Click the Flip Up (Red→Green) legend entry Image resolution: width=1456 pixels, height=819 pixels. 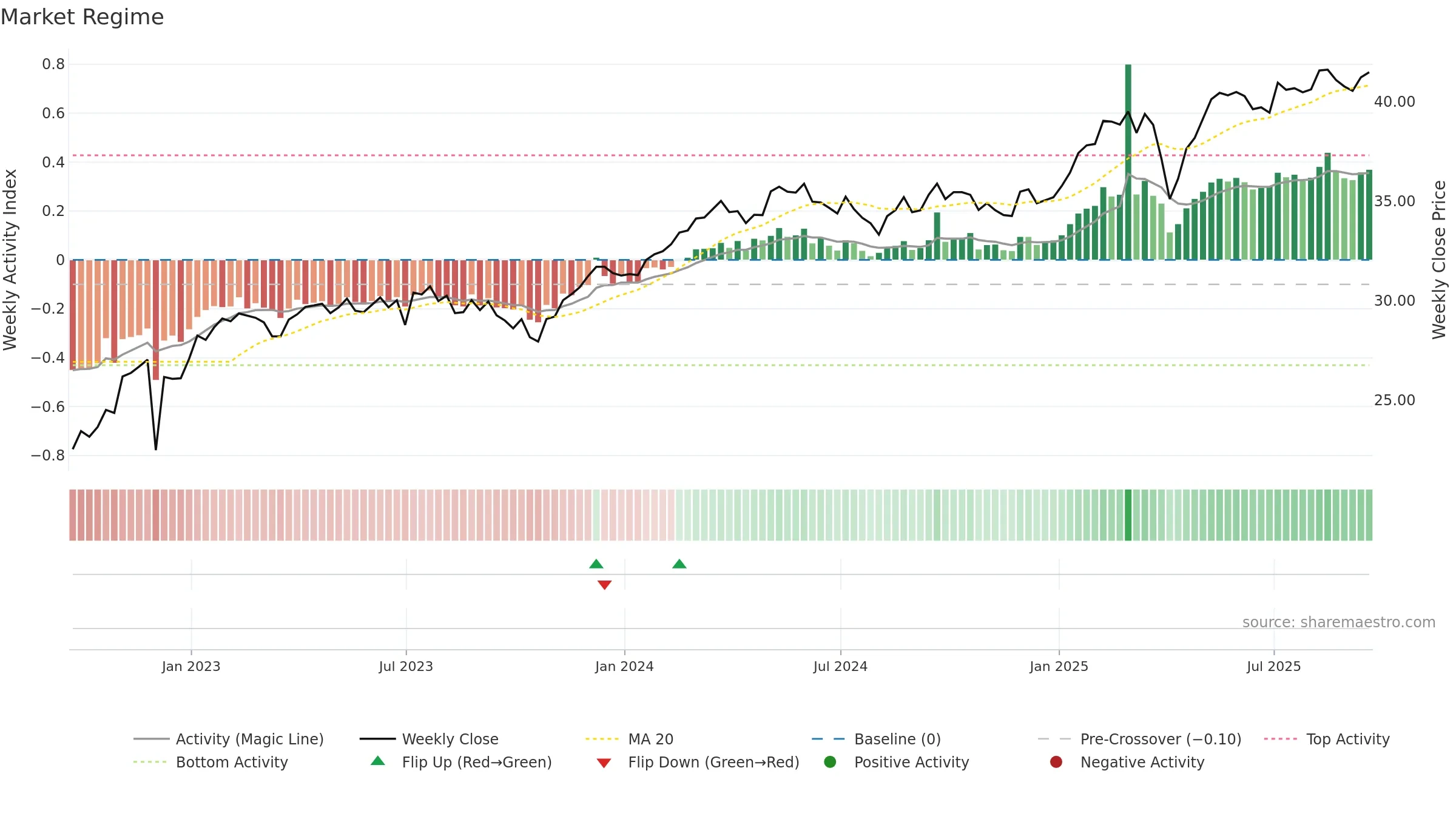(x=461, y=762)
